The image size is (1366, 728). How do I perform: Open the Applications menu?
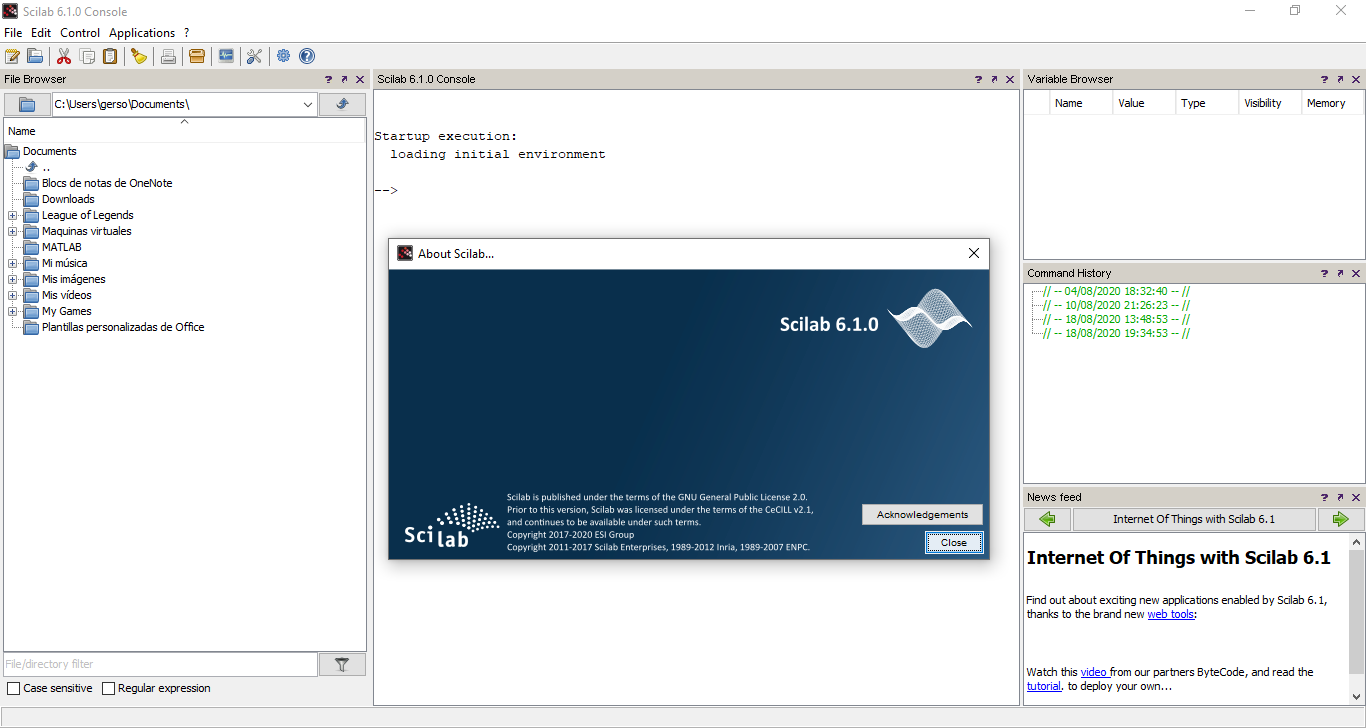[x=142, y=33]
